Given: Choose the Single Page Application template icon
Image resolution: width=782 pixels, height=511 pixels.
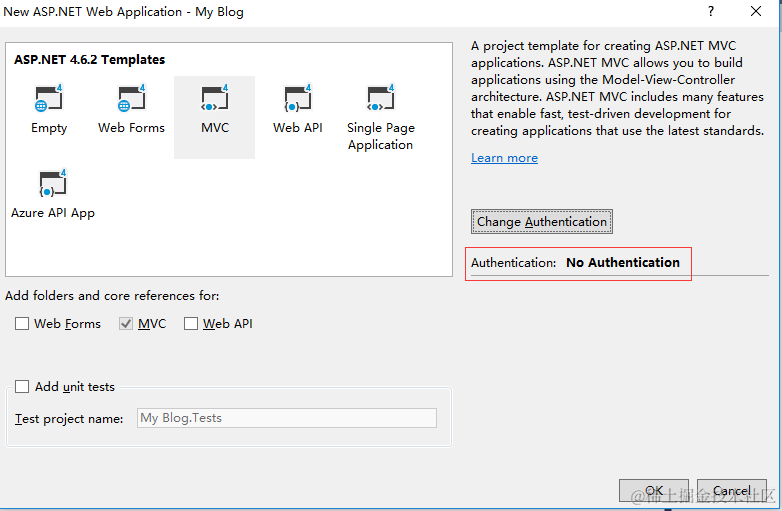Looking at the screenshot, I should (x=381, y=98).
